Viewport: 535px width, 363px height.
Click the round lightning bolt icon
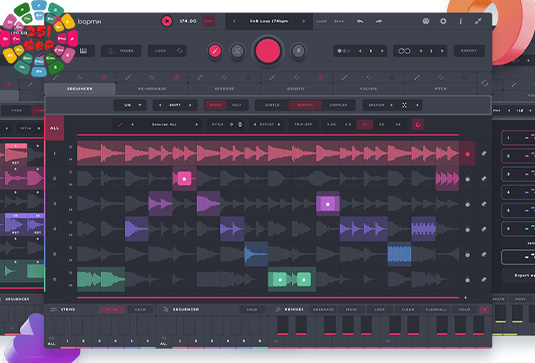[298, 51]
